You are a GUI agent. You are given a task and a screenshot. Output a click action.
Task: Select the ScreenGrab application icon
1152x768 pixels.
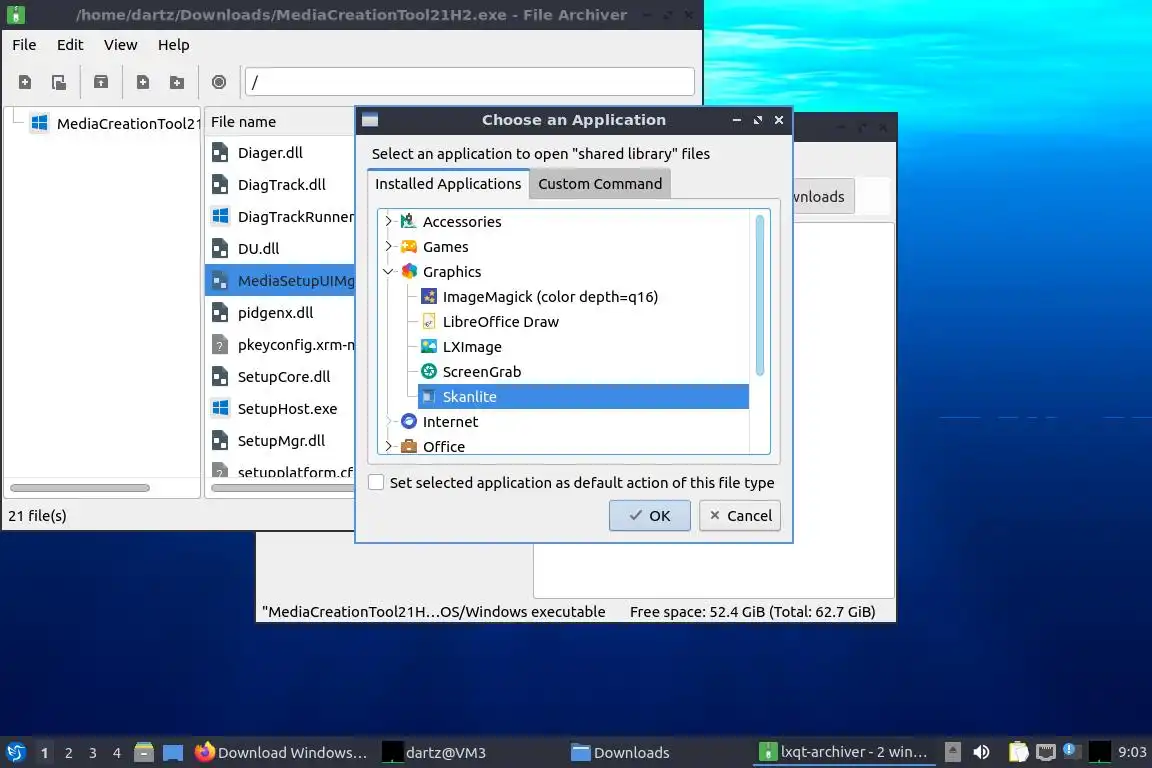coord(429,371)
